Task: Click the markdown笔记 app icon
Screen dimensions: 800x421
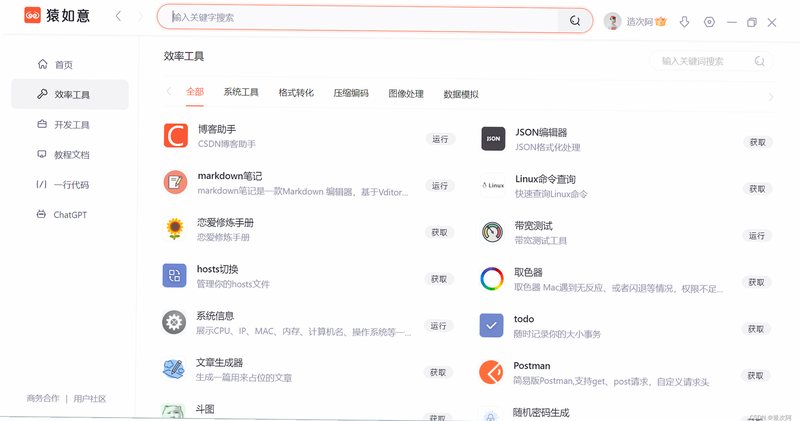Action: click(175, 182)
